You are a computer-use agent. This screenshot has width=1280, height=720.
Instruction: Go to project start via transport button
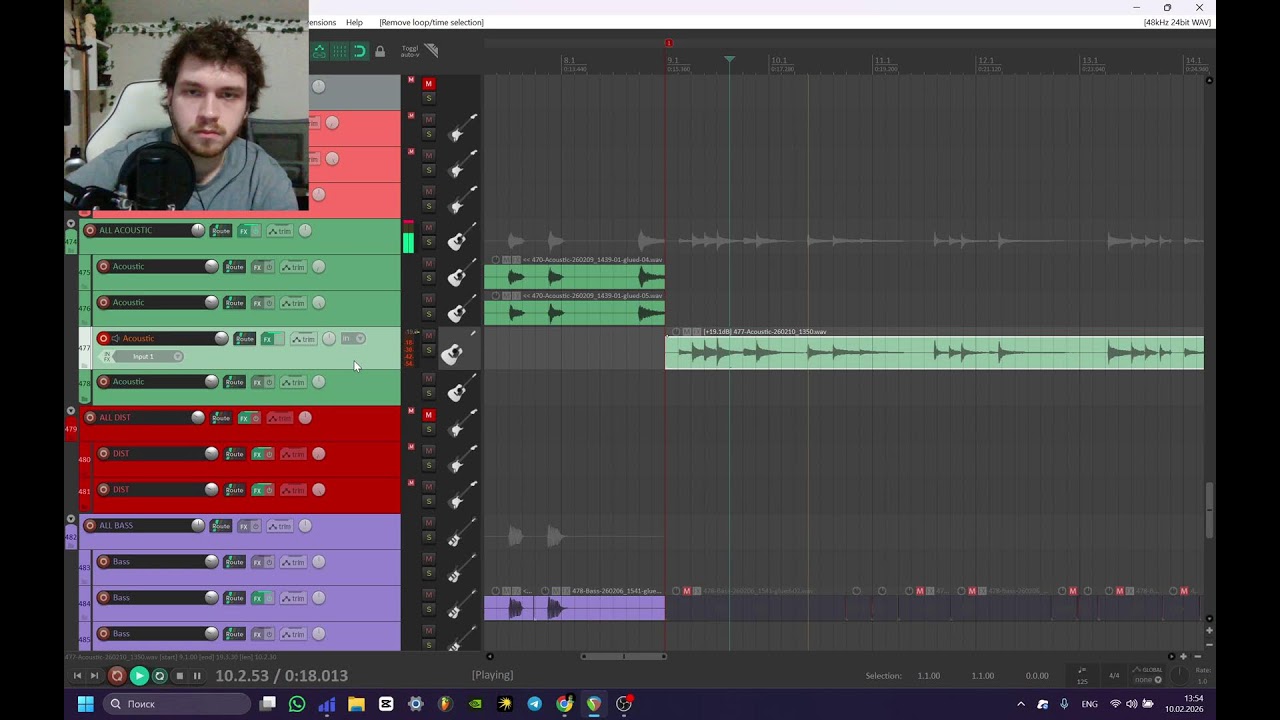pyautogui.click(x=77, y=676)
